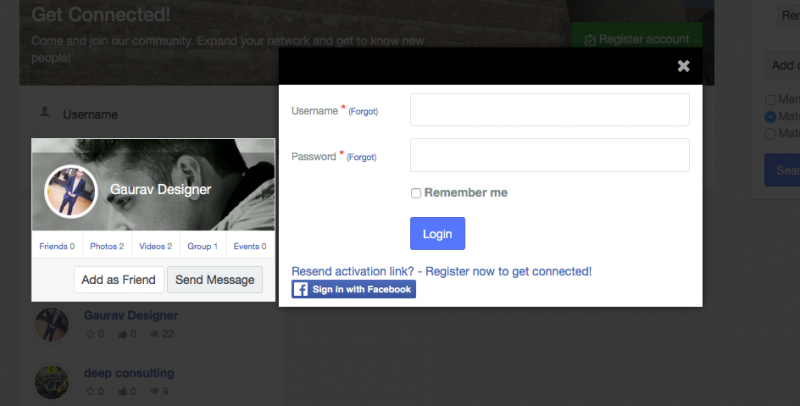Screen dimensions: 800x406
Task: Click Resend activation link
Action: click(x=353, y=271)
